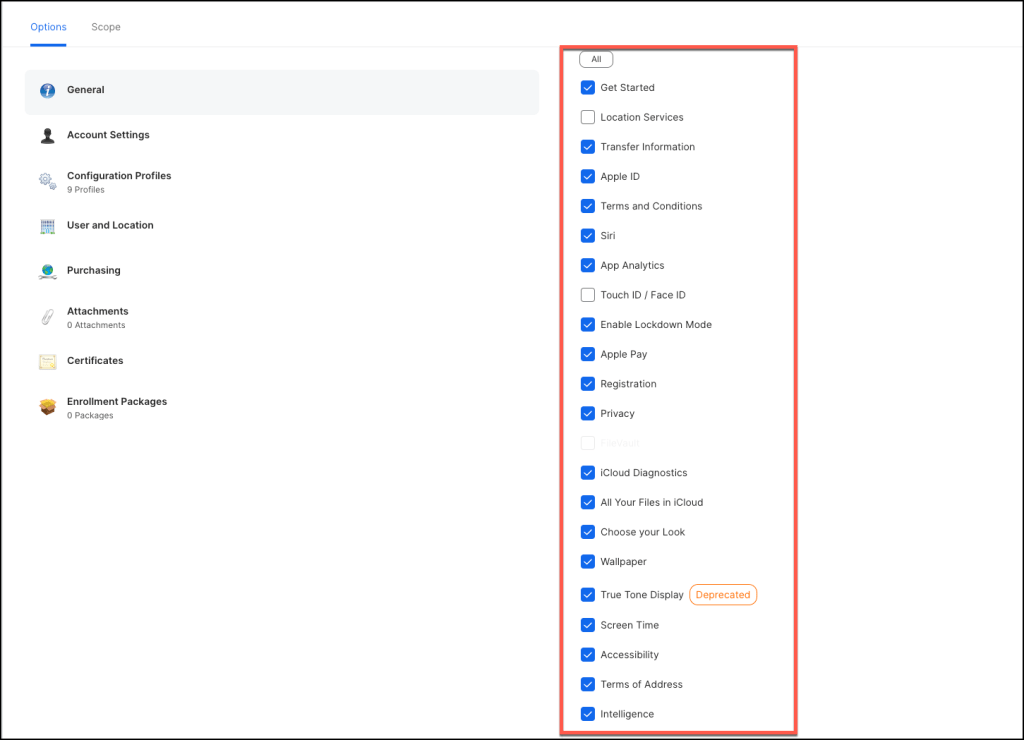Click the Purchasing globe icon
The height and width of the screenshot is (740, 1024).
pos(47,271)
